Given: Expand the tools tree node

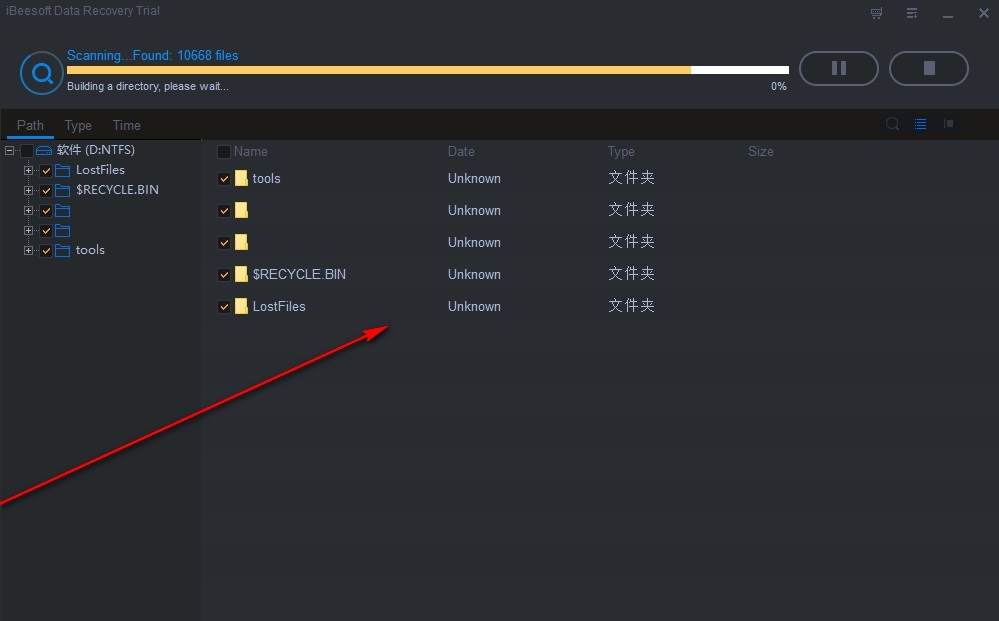Looking at the screenshot, I should (28, 250).
